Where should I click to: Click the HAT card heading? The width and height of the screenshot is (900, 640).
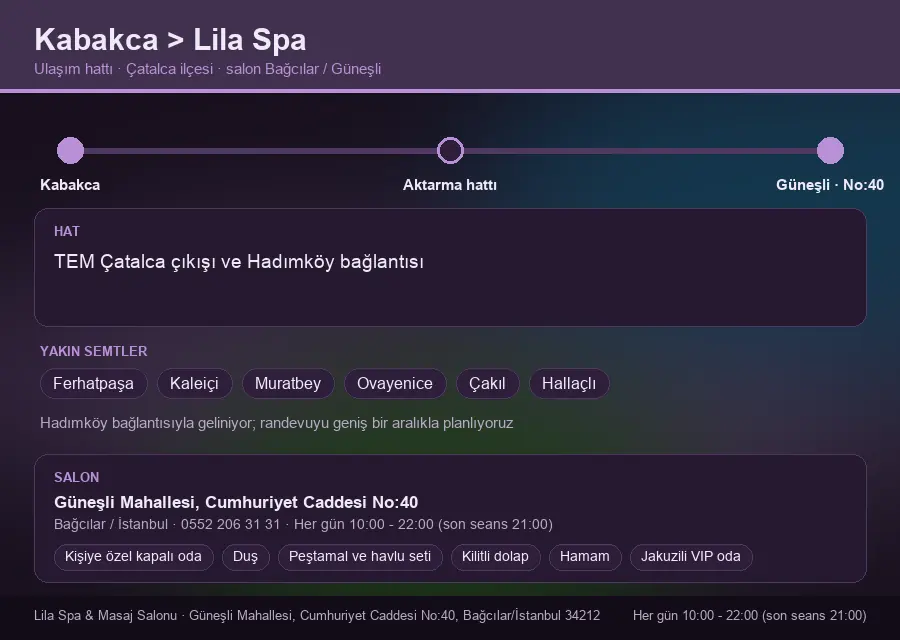pos(67,231)
